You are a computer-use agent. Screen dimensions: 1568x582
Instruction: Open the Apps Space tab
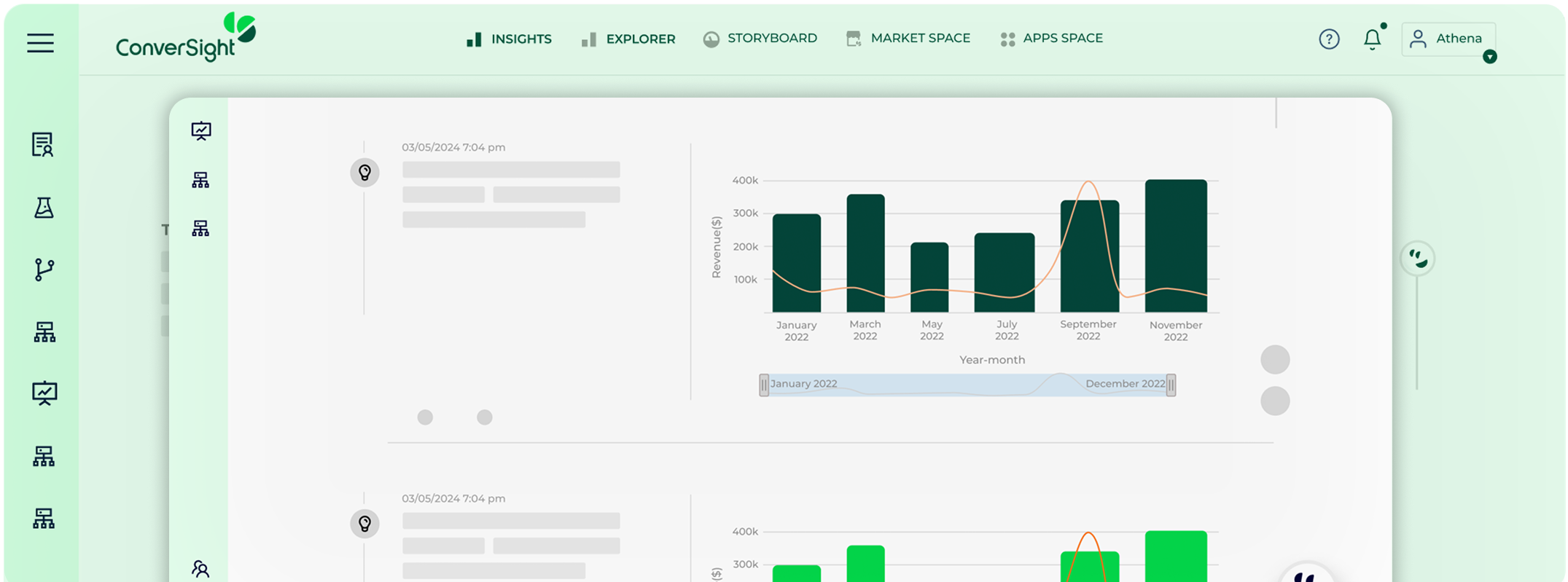coord(1052,39)
